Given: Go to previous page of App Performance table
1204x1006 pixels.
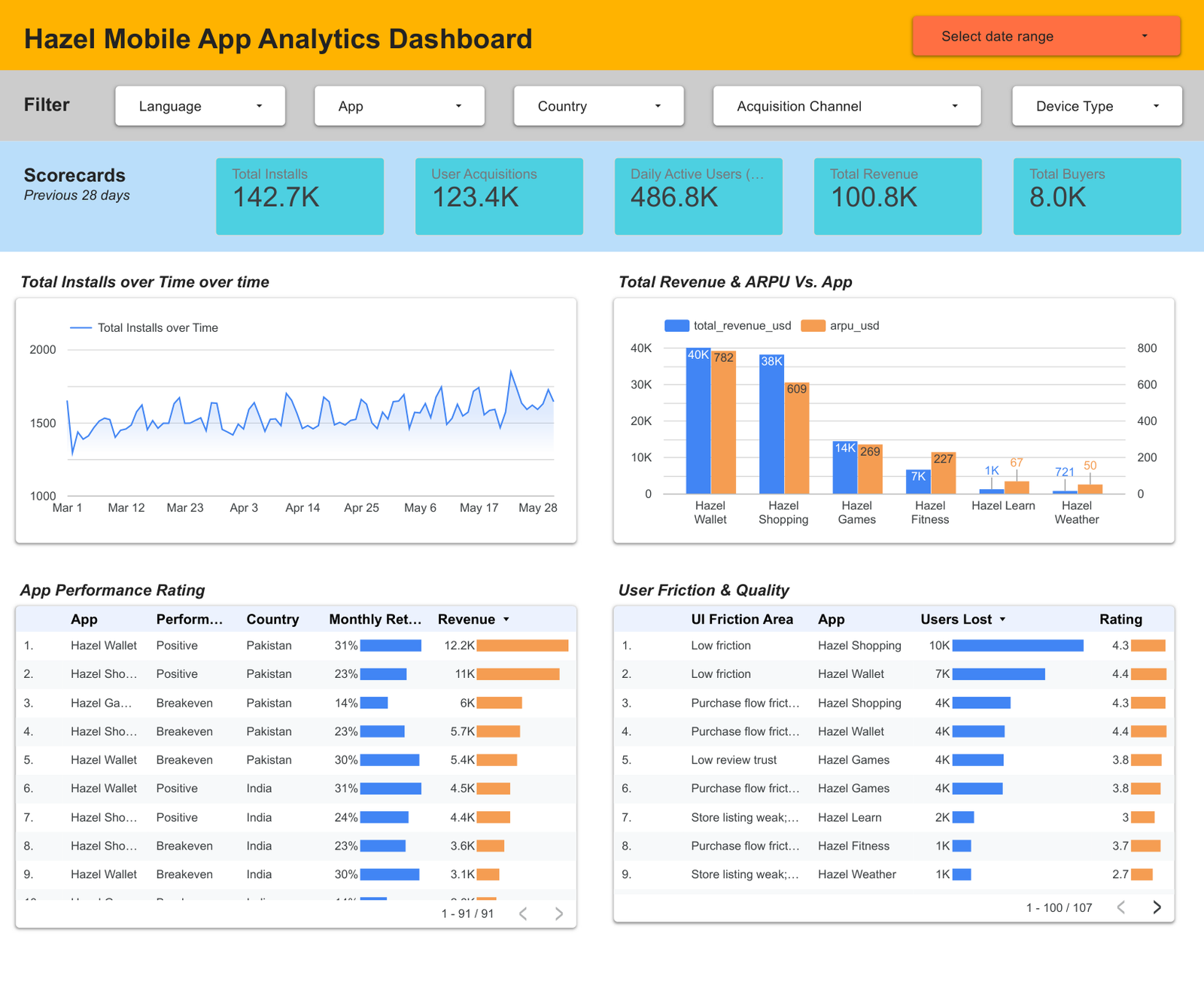Looking at the screenshot, I should point(523,913).
